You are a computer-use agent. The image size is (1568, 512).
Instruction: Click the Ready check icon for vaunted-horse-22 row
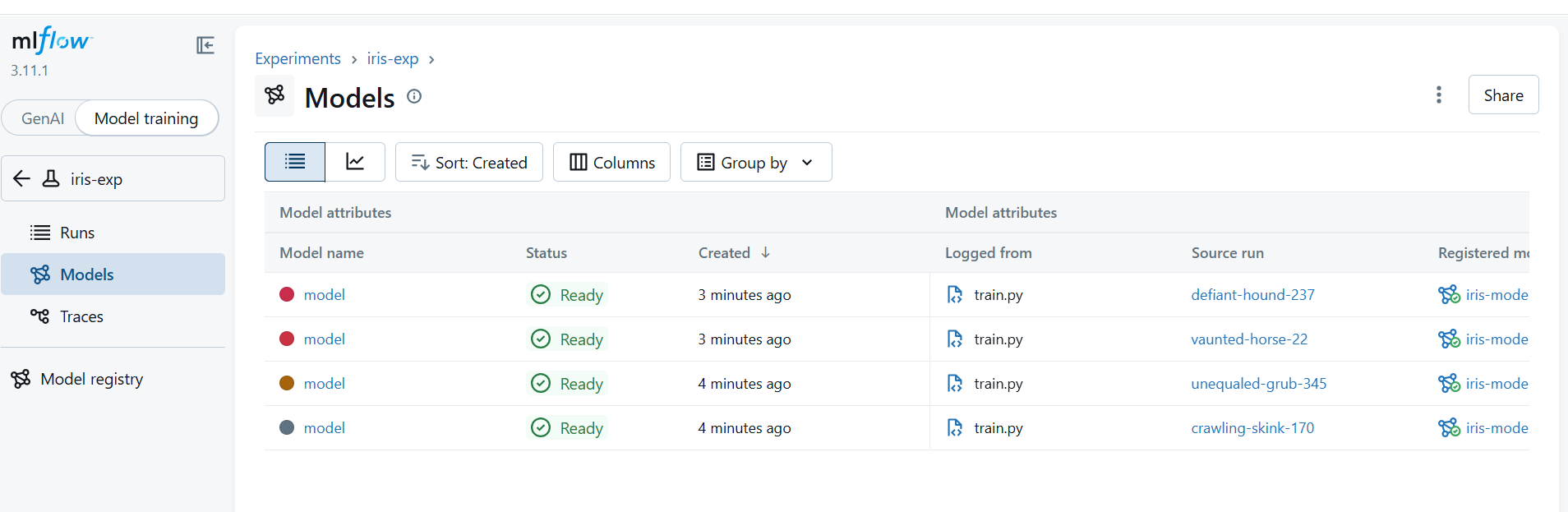coord(541,339)
